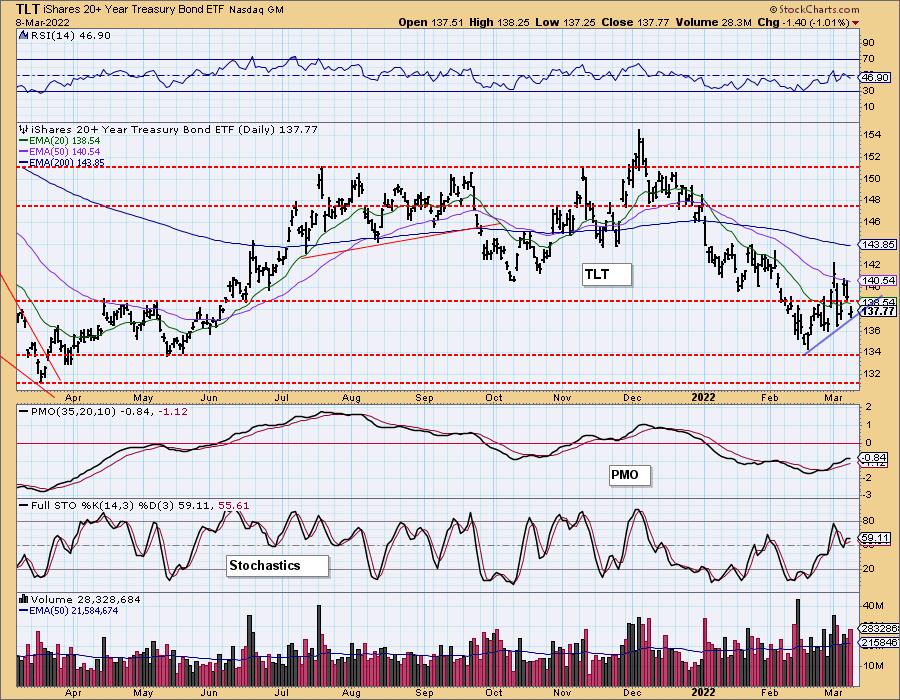The height and width of the screenshot is (700, 900).
Task: Click the Volume 28.3M header value
Action: pos(713,22)
